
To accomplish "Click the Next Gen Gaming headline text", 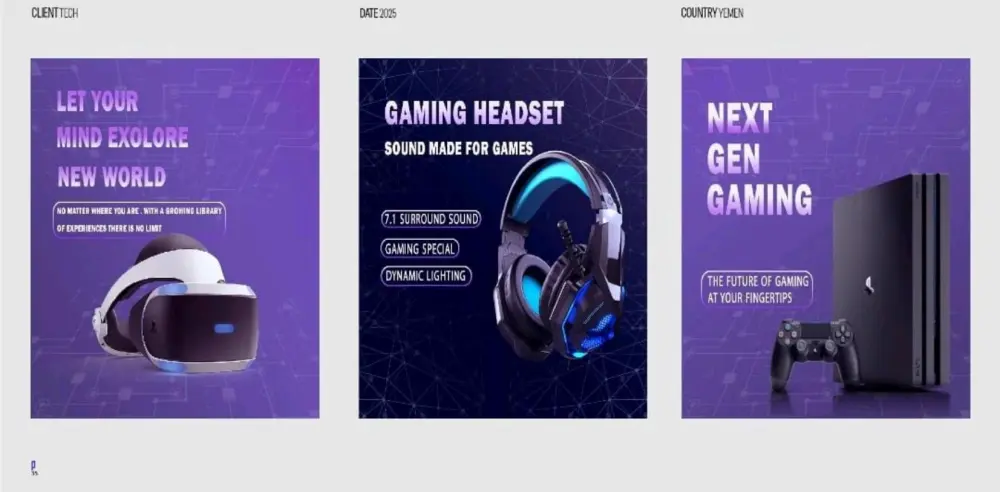I will point(759,158).
